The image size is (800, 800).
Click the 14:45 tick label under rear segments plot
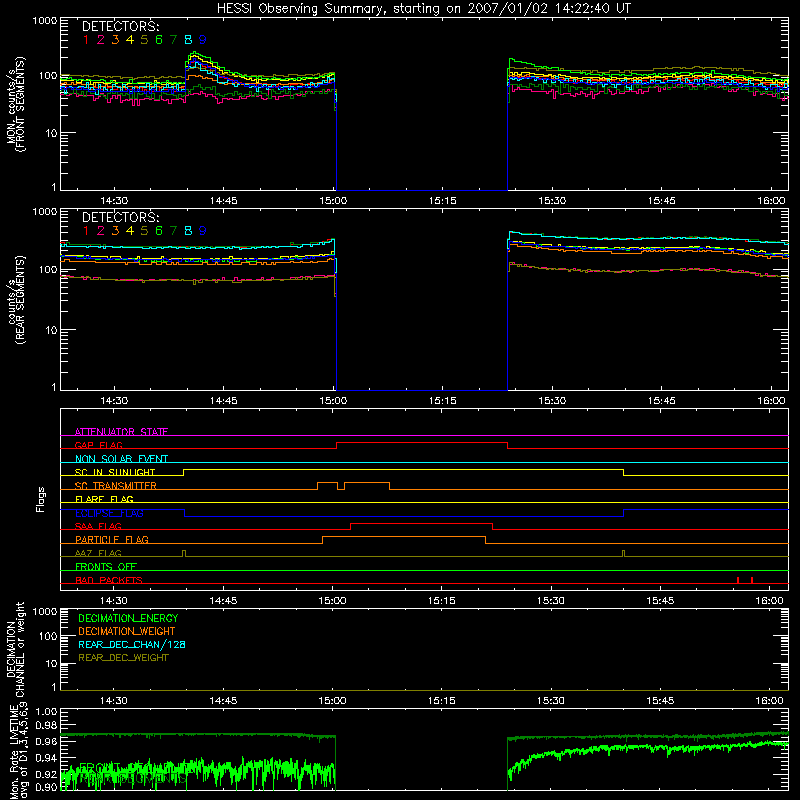[223, 401]
